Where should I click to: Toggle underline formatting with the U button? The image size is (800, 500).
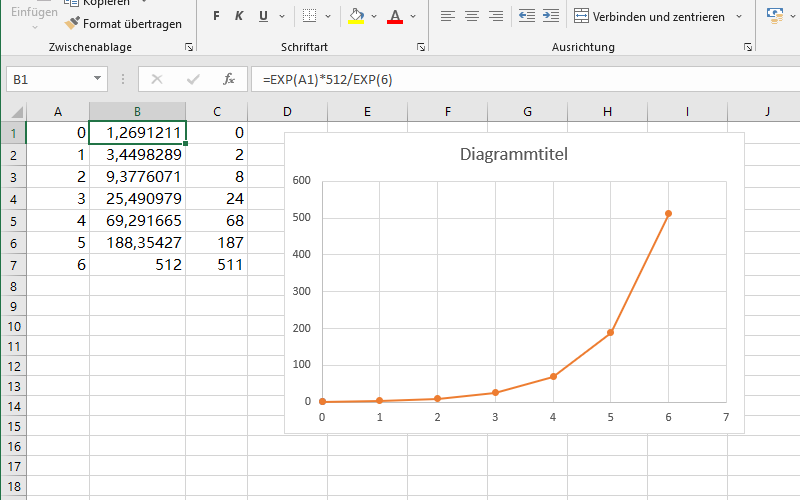point(263,16)
